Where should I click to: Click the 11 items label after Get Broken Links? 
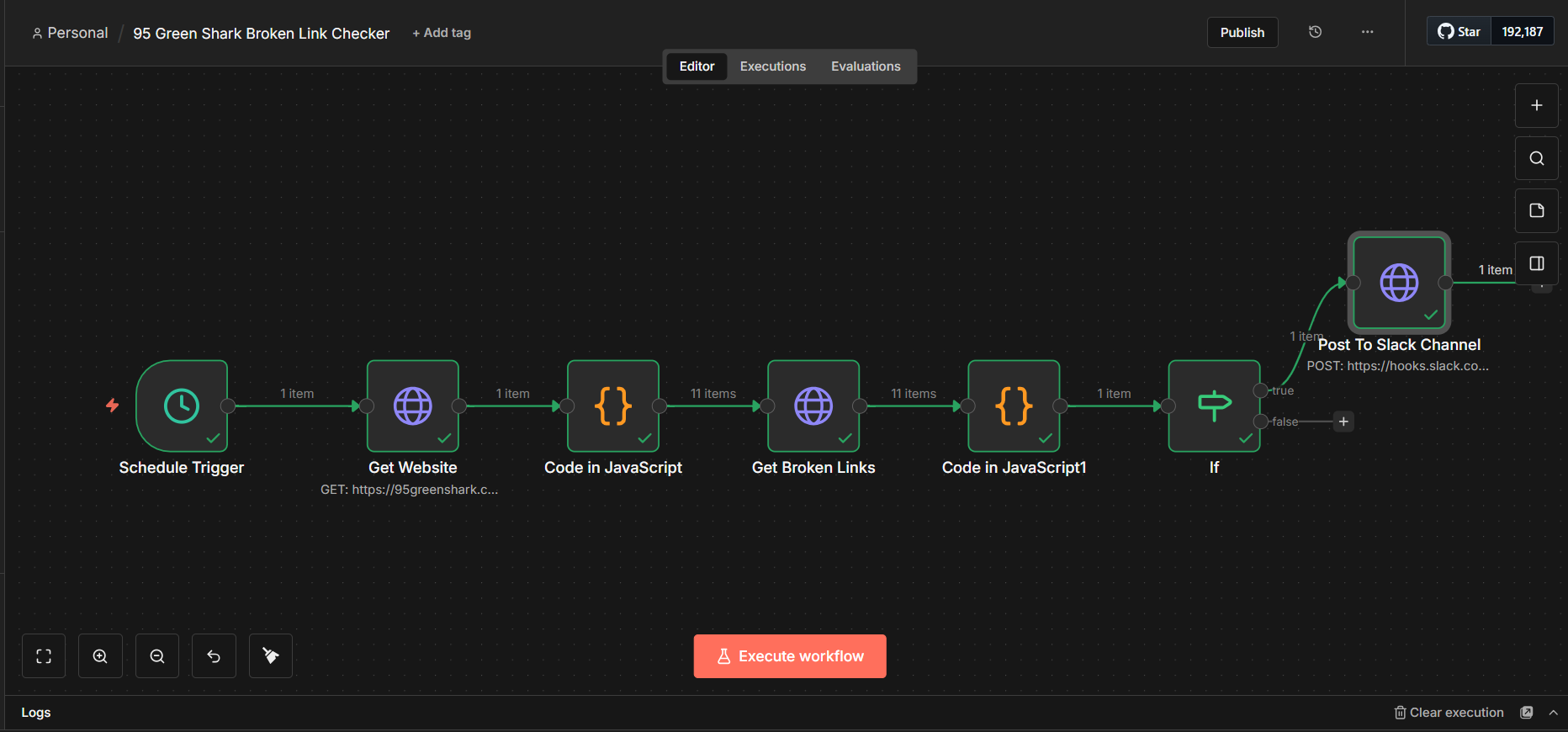click(x=914, y=394)
